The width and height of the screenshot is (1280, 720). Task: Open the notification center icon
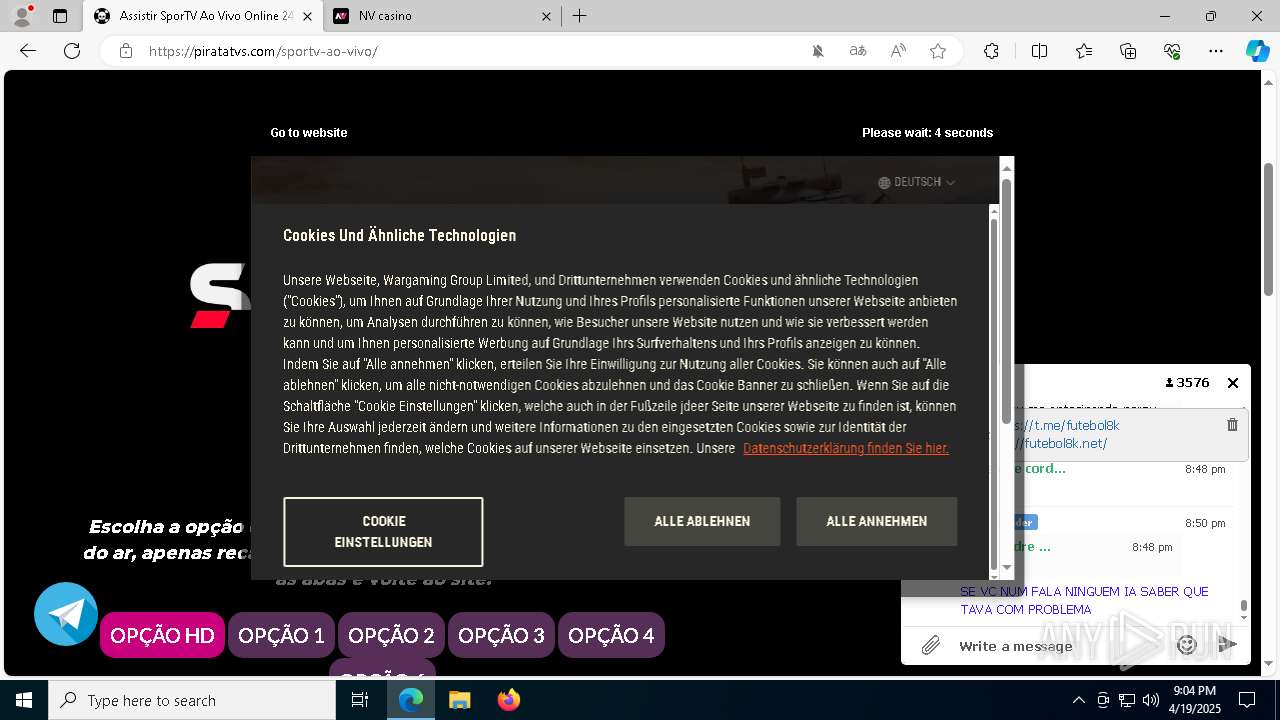[1247, 700]
